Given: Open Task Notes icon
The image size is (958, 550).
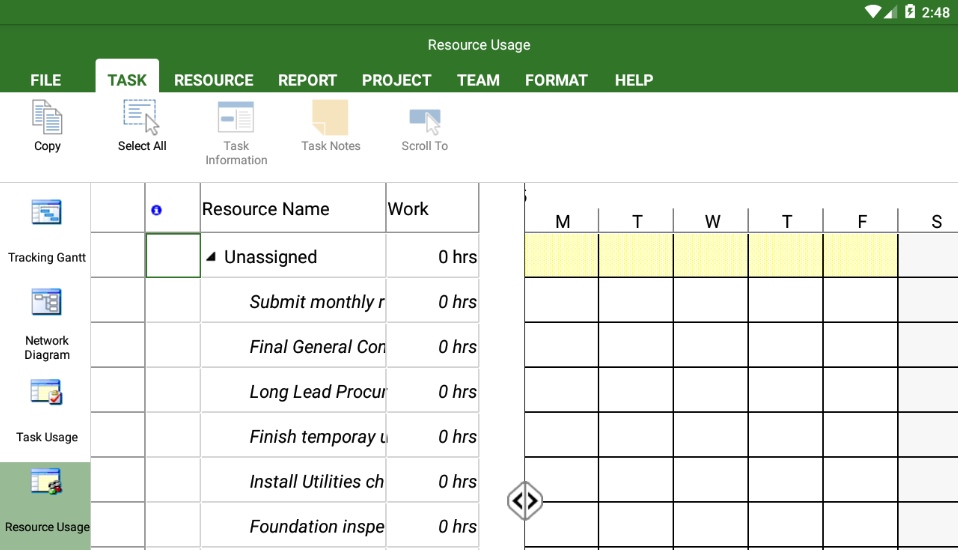Looking at the screenshot, I should (330, 117).
